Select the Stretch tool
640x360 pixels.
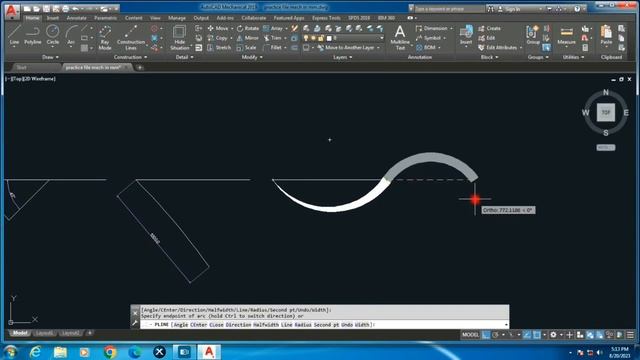click(219, 48)
